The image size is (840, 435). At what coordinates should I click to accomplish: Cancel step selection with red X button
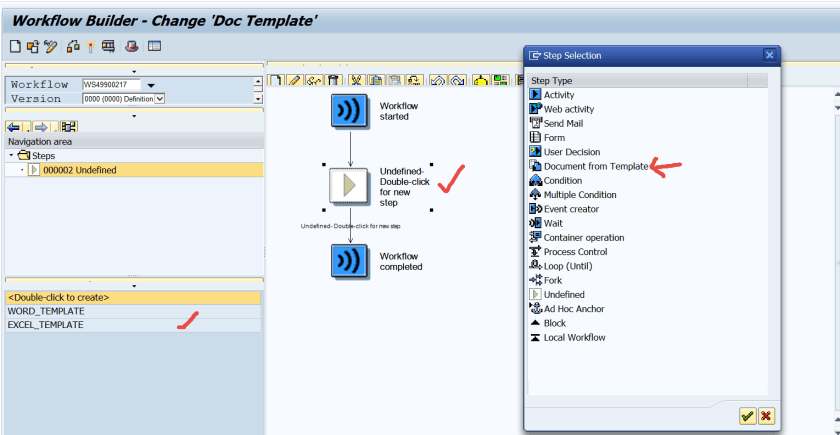pyautogui.click(x=767, y=416)
